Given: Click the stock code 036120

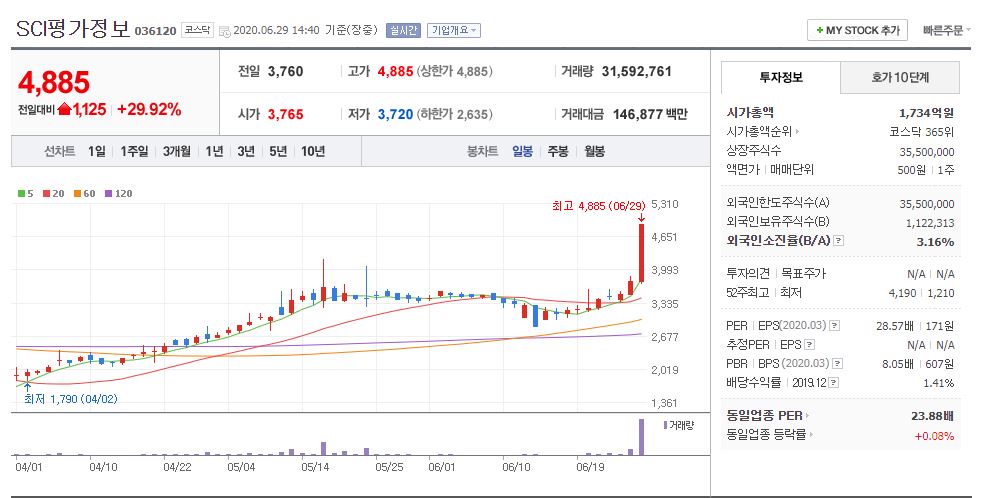Looking at the screenshot, I should pyautogui.click(x=155, y=31).
